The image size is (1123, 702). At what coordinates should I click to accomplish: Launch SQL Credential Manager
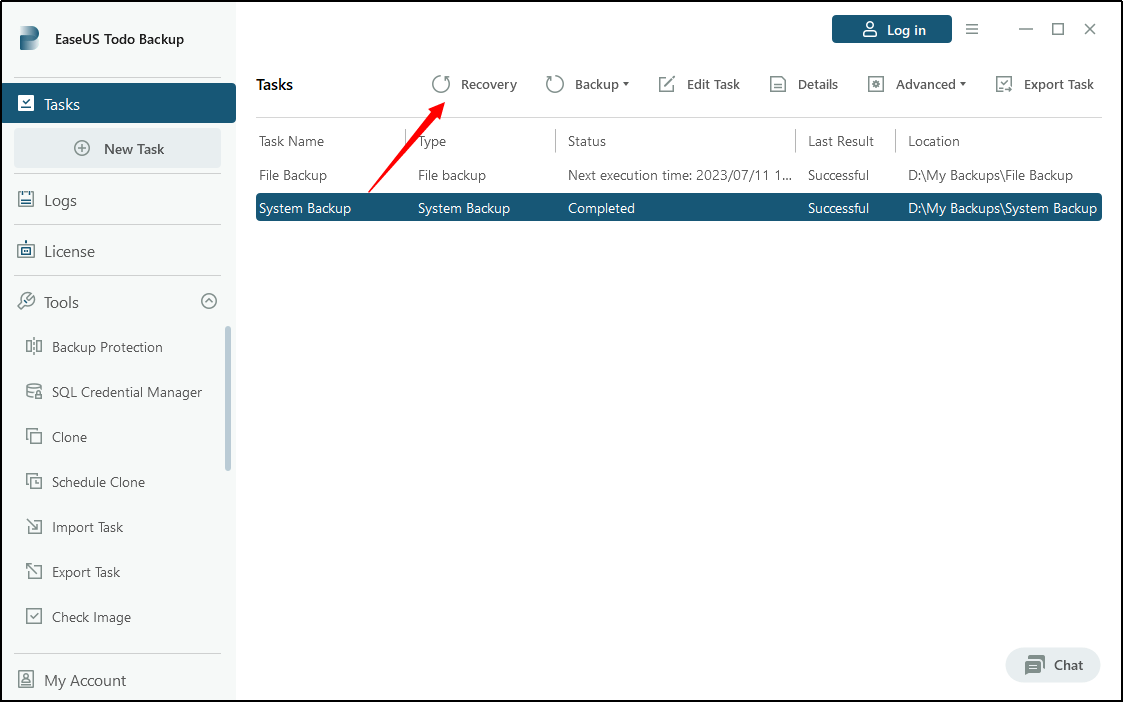coord(126,392)
